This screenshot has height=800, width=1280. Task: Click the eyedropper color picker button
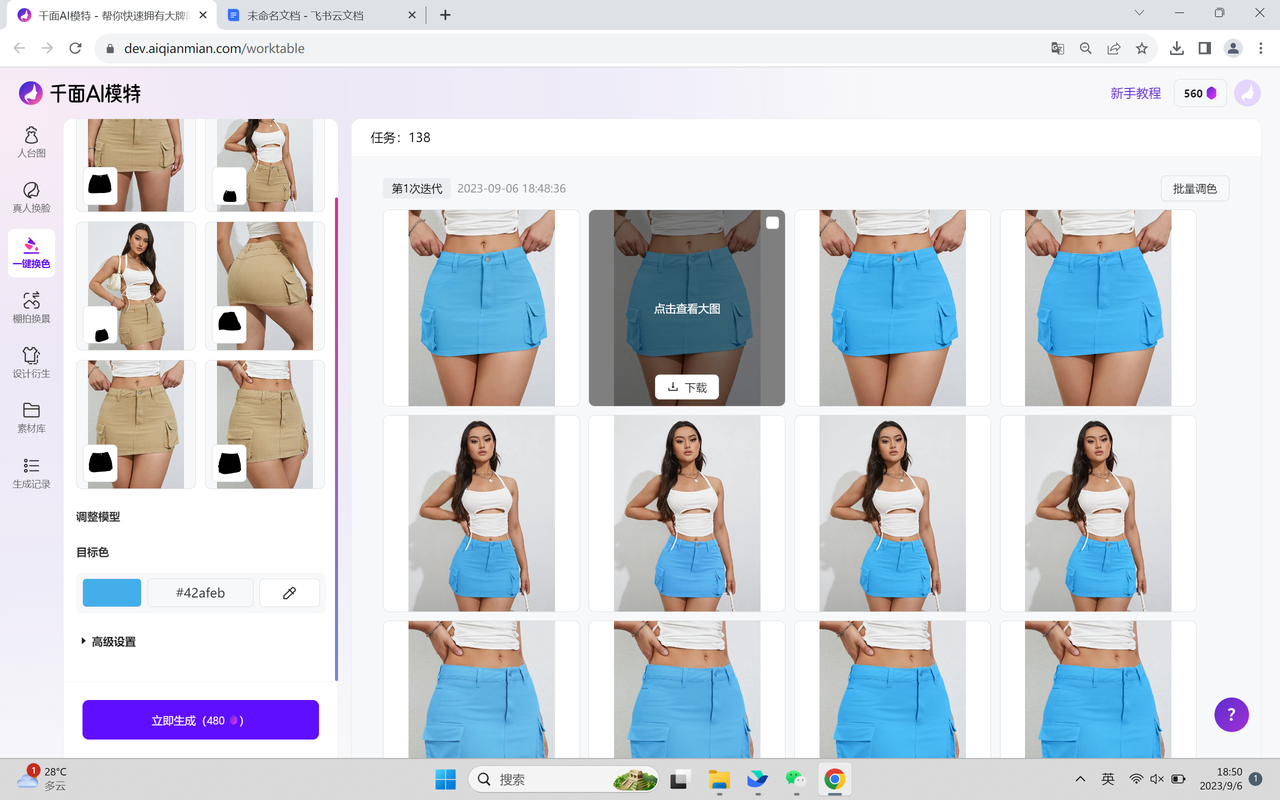point(290,593)
